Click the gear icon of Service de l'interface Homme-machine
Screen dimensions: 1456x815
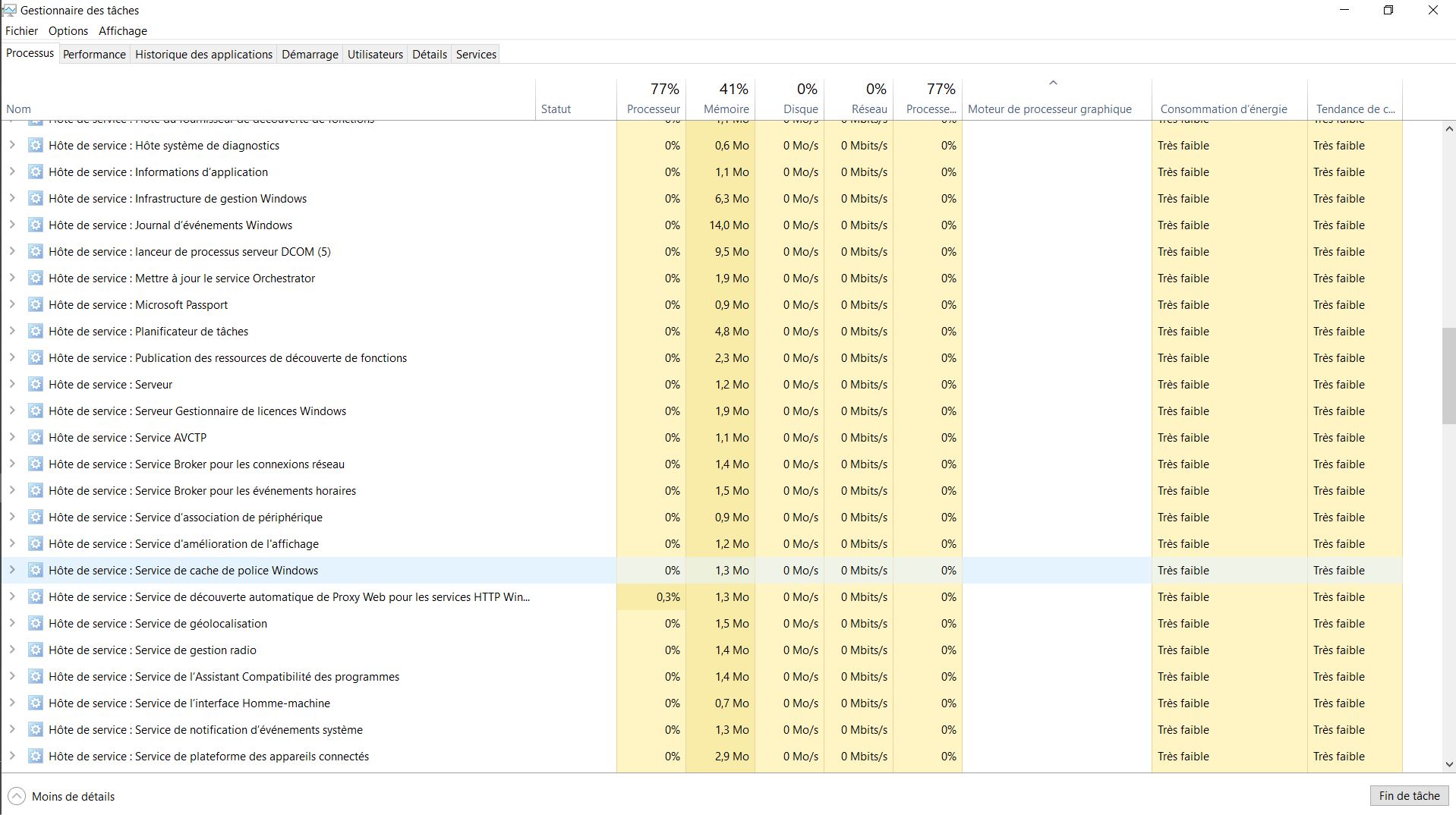click(x=35, y=703)
